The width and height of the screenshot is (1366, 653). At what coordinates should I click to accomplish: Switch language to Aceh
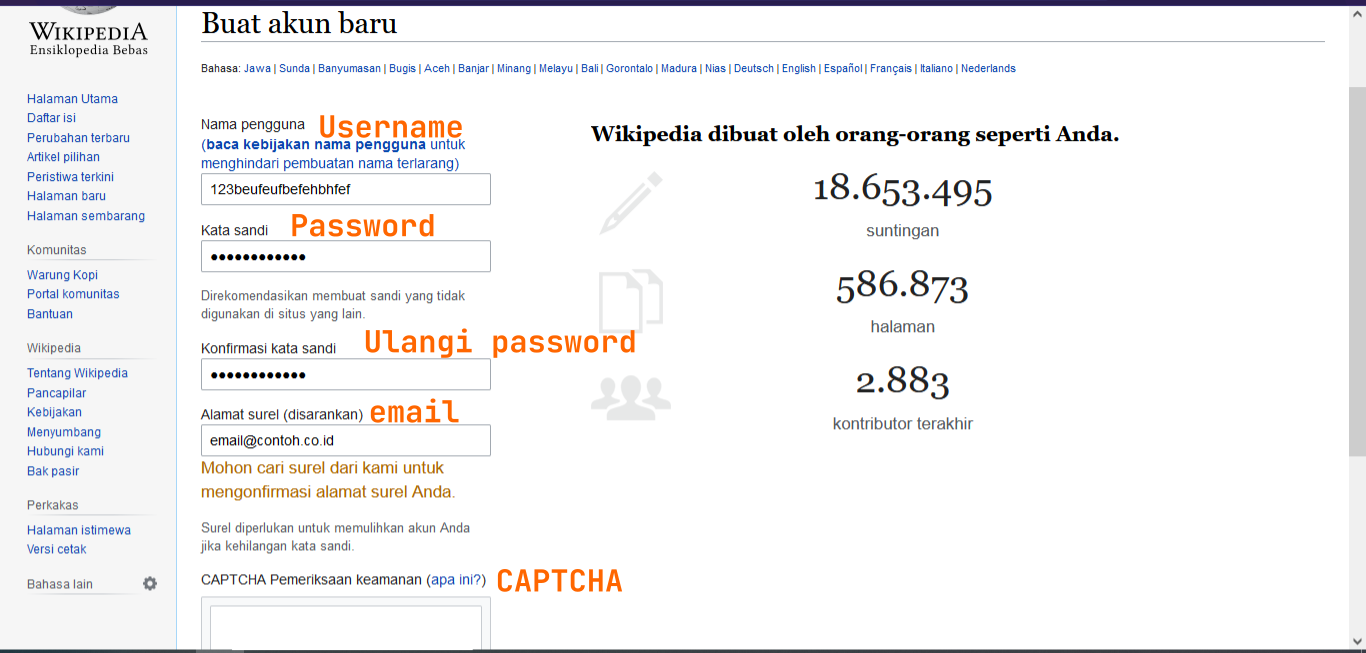[437, 69]
